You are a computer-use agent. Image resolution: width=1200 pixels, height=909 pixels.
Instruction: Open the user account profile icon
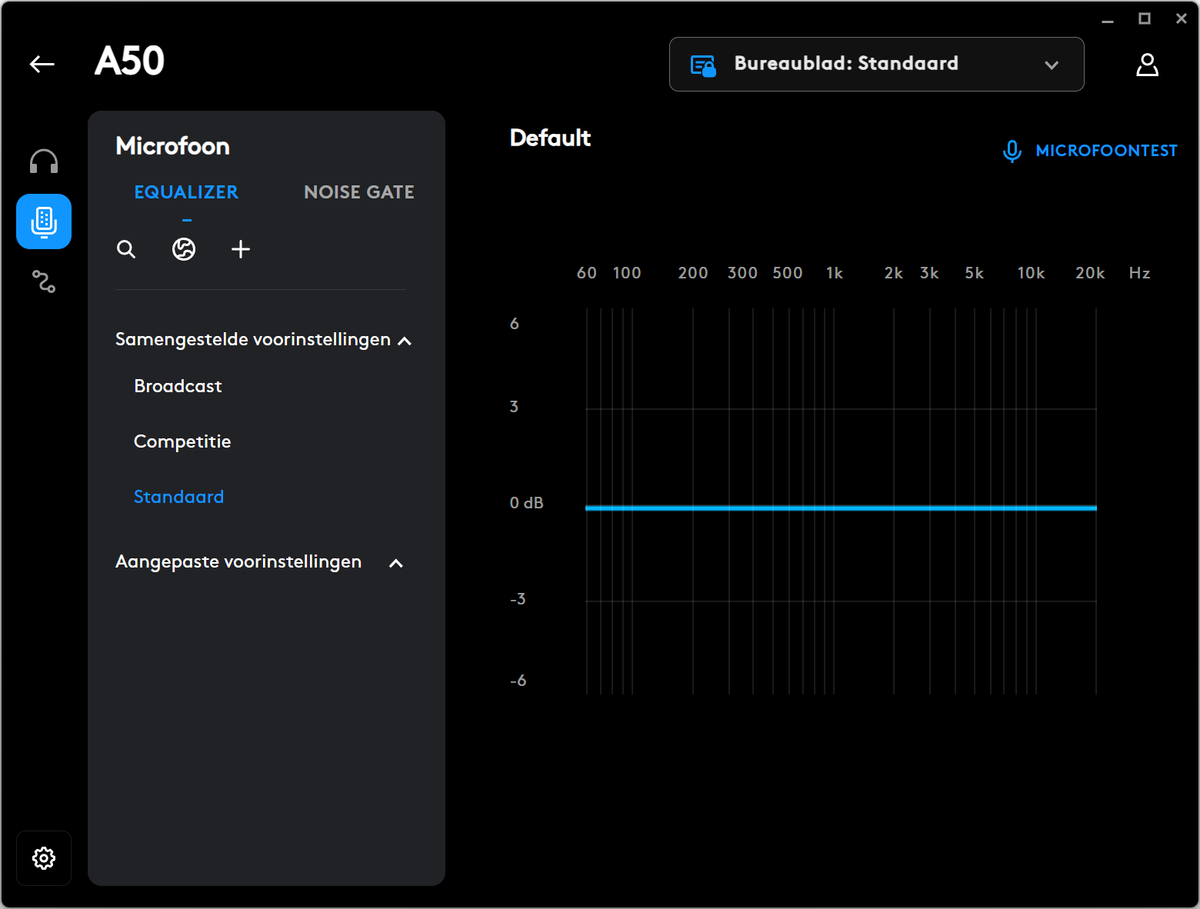1147,64
